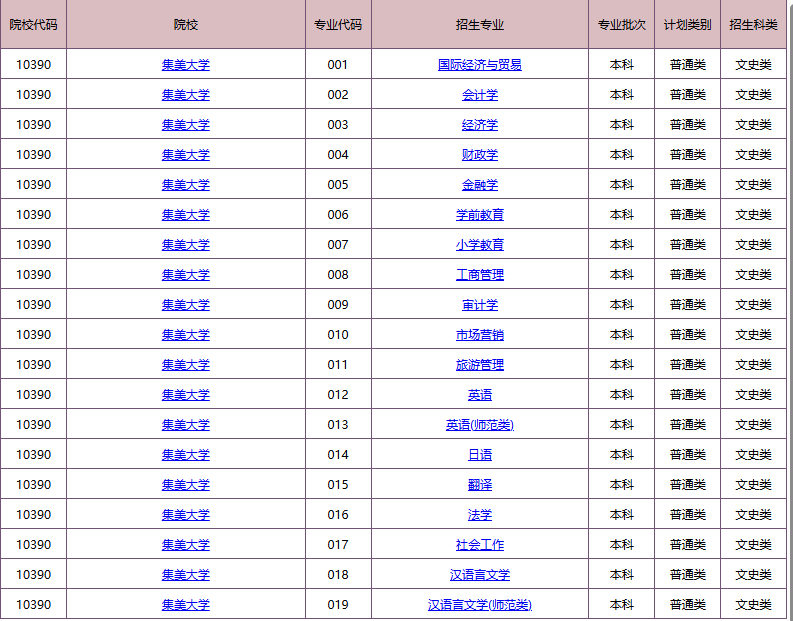This screenshot has width=793, height=621.
Task: Click 集美大学 link in row 011
Action: (x=186, y=365)
